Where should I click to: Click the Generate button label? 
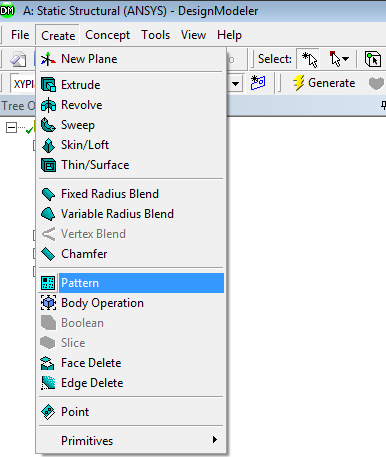(x=332, y=83)
